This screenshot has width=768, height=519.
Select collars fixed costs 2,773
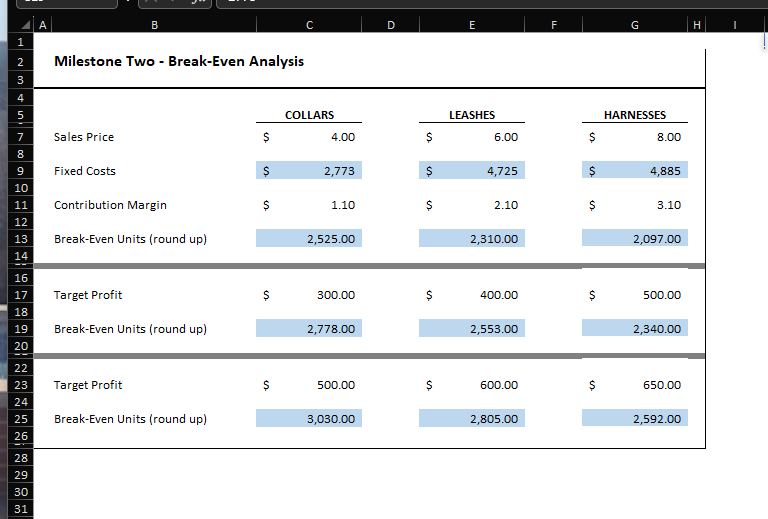(x=309, y=170)
